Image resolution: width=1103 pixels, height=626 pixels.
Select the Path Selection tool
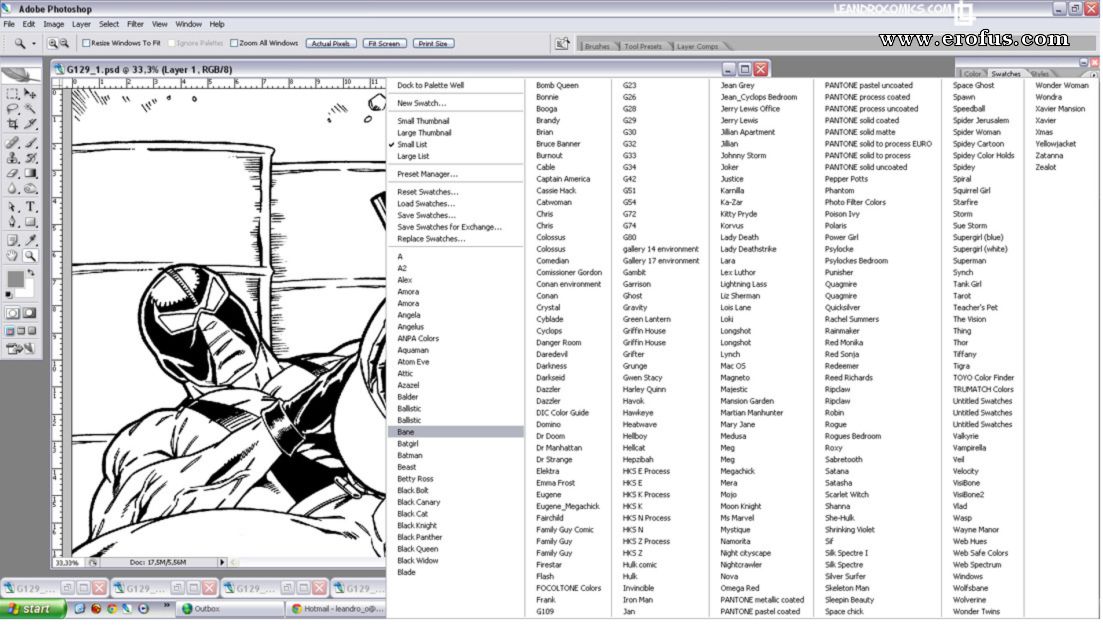pyautogui.click(x=13, y=207)
